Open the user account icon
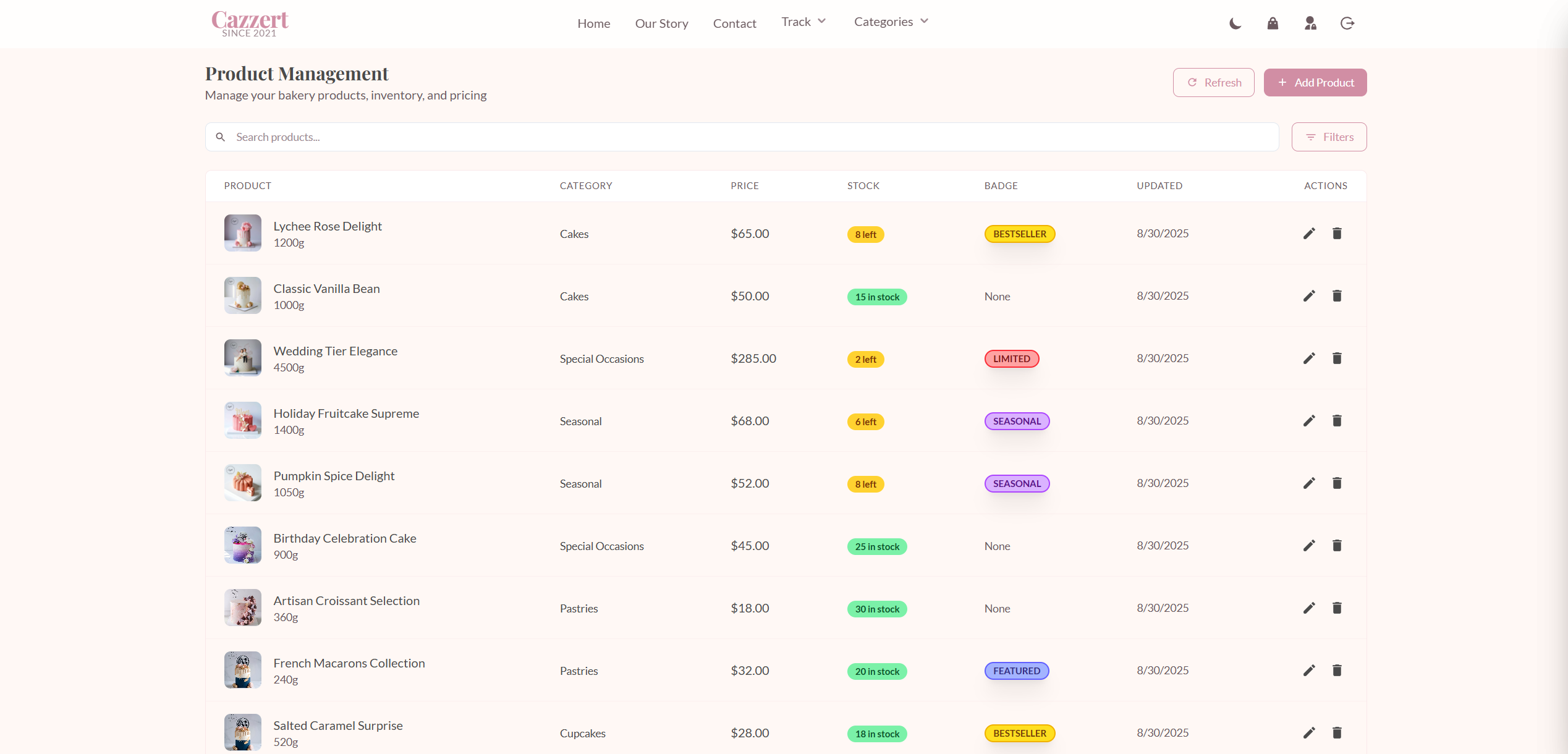The width and height of the screenshot is (1568, 754). coord(1310,23)
